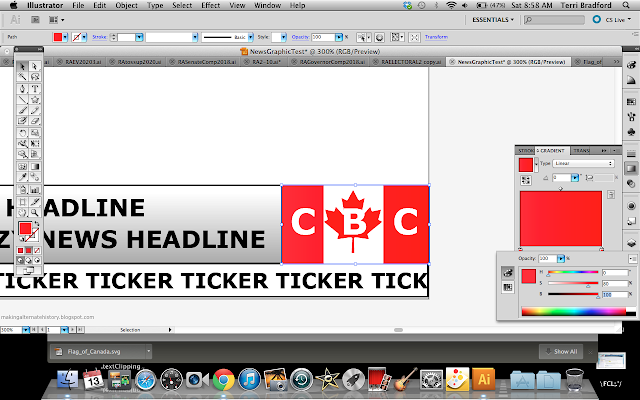Open the graphic Style dropdown
640x400 pixels.
point(283,37)
